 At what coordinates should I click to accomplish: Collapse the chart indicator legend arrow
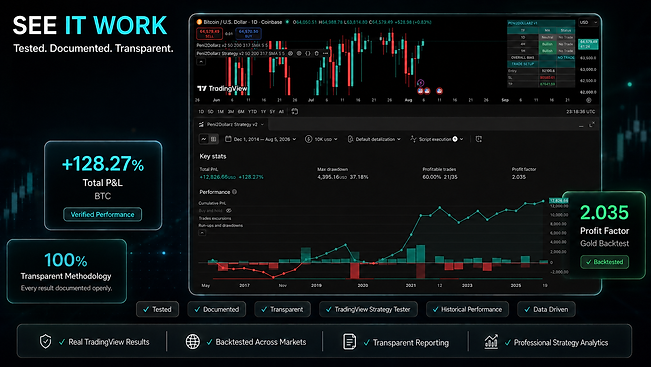[201, 61]
